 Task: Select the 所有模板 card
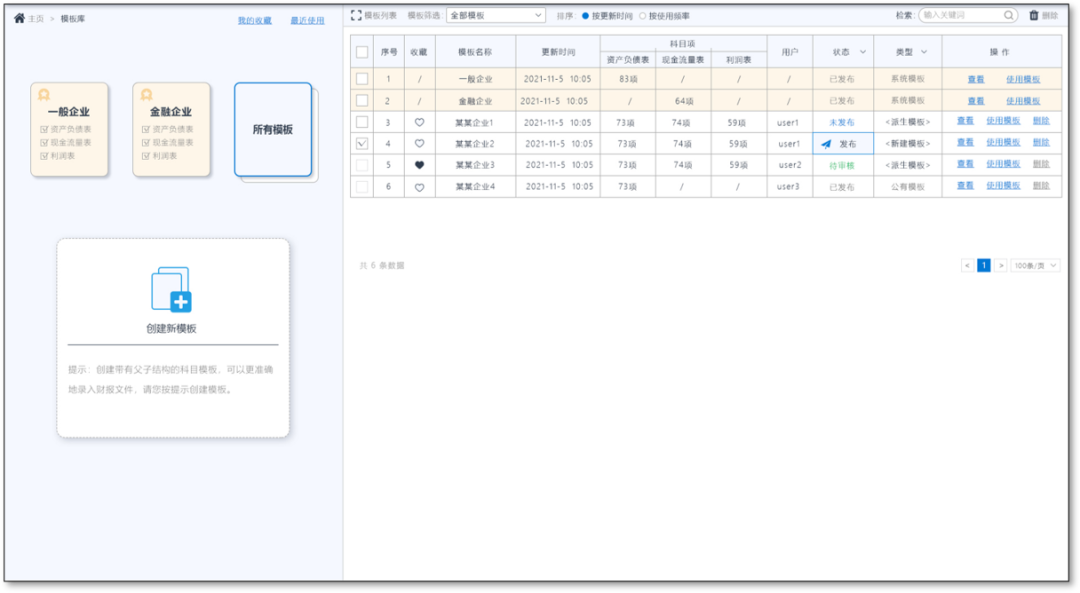coord(273,130)
